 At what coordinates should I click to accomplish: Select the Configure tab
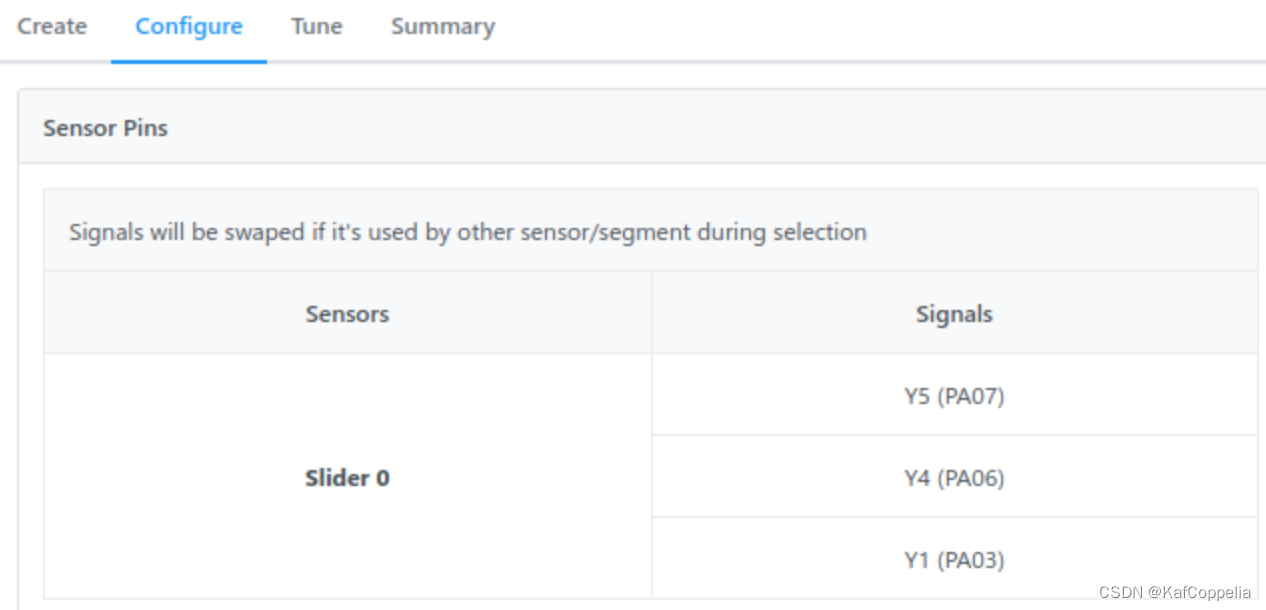pos(189,27)
